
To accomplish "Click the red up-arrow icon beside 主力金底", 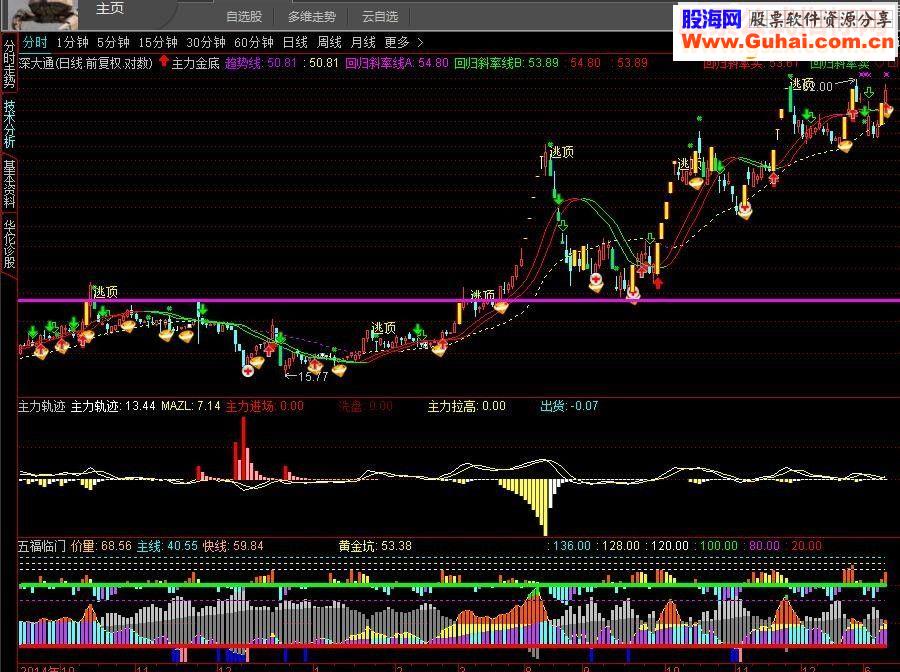I will (x=164, y=61).
